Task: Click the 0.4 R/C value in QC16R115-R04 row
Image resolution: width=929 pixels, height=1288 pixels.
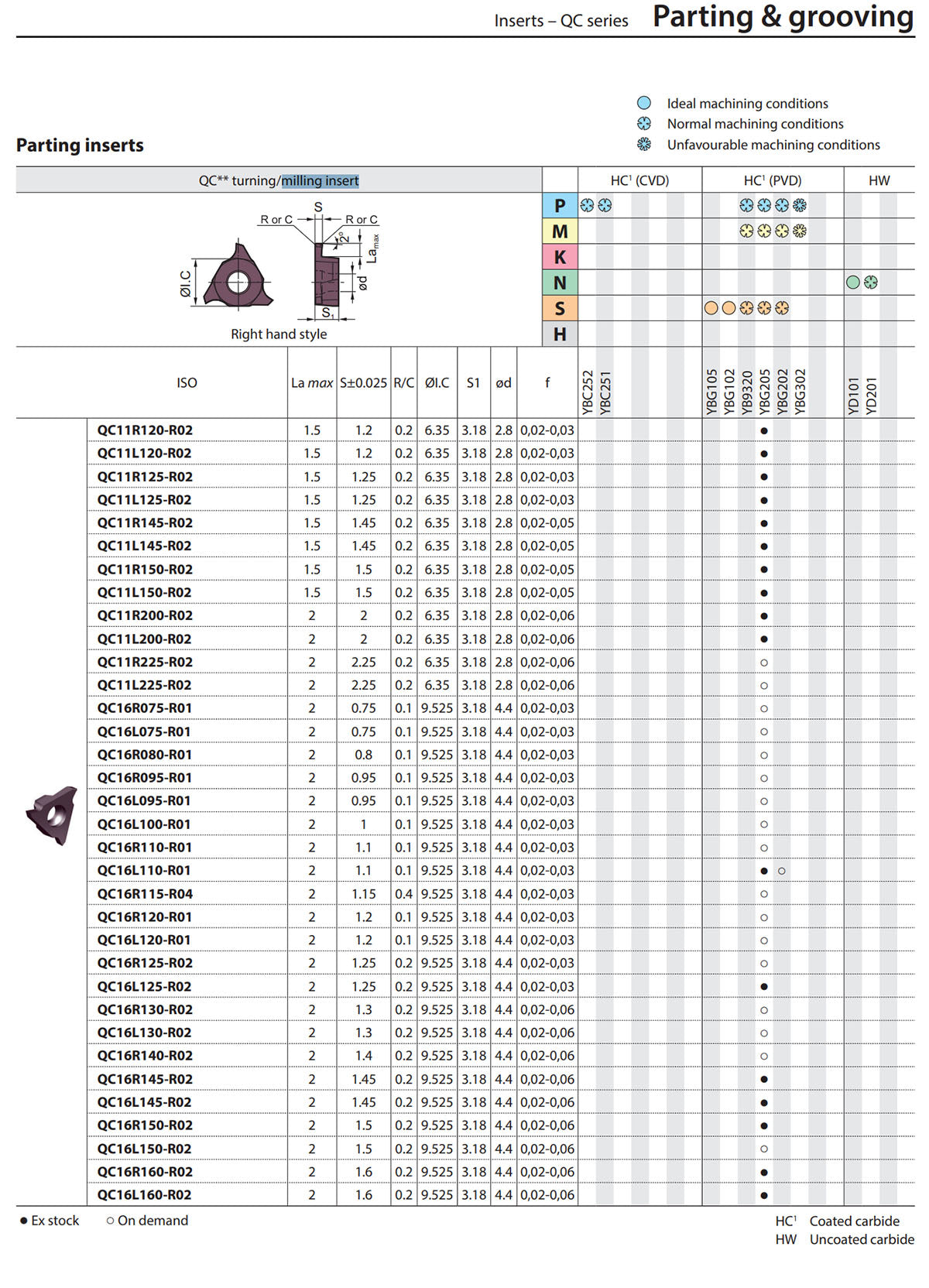Action: (x=403, y=894)
